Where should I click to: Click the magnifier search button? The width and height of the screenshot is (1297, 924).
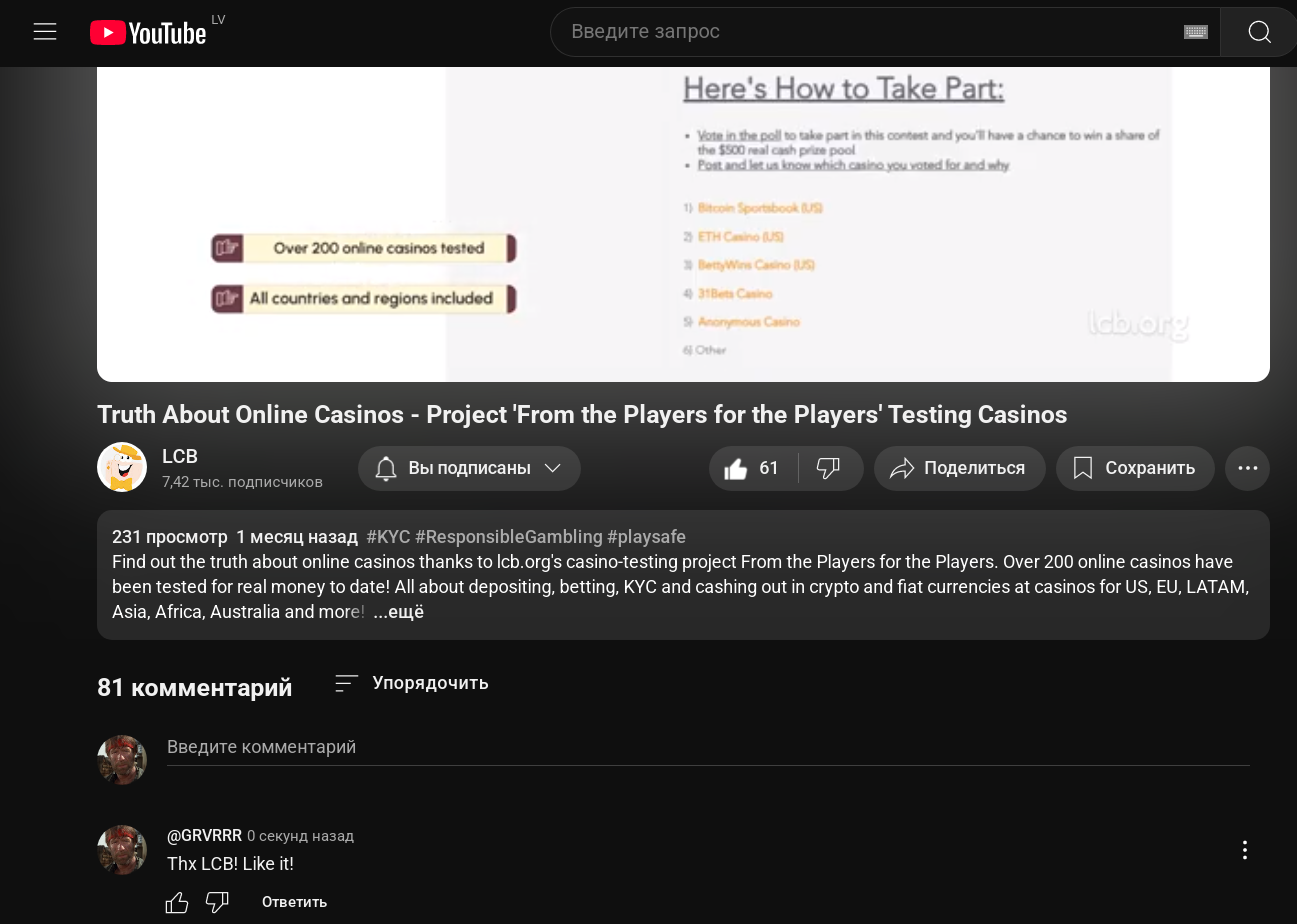click(x=1259, y=32)
